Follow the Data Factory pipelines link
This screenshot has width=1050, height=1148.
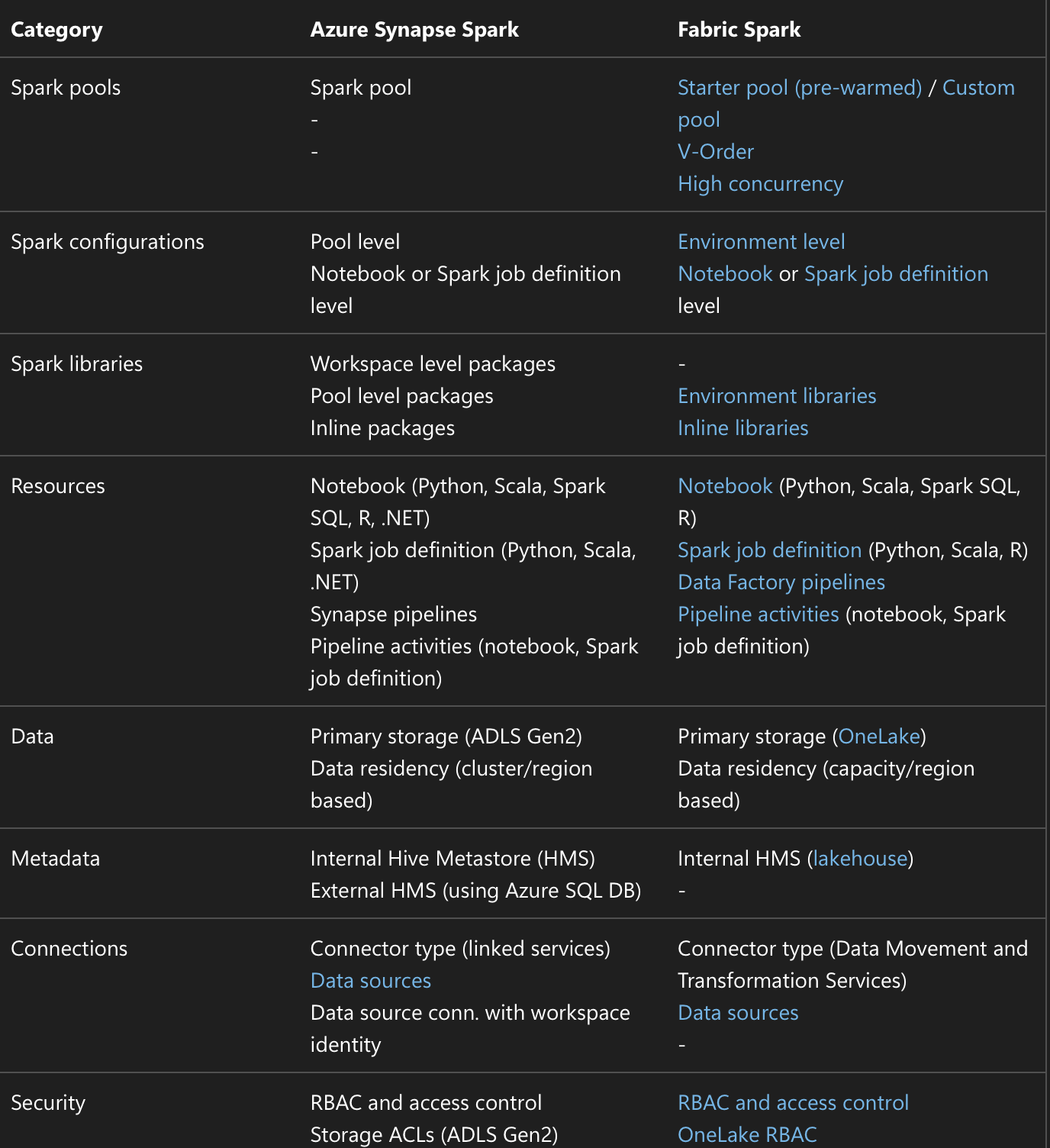(781, 582)
